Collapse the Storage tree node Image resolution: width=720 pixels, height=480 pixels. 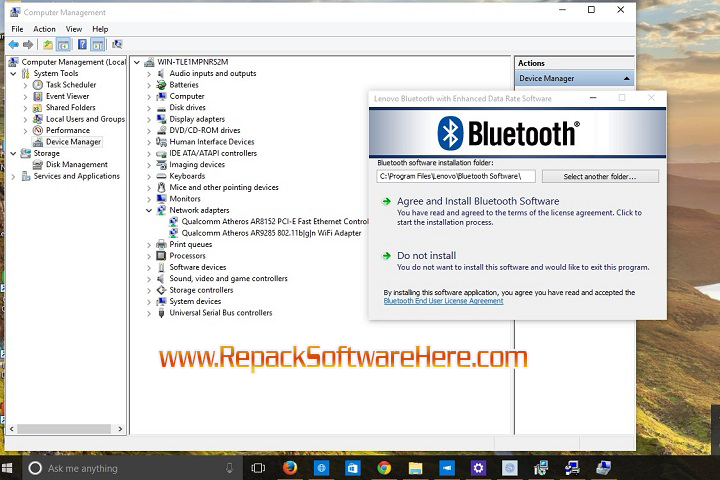(13, 153)
